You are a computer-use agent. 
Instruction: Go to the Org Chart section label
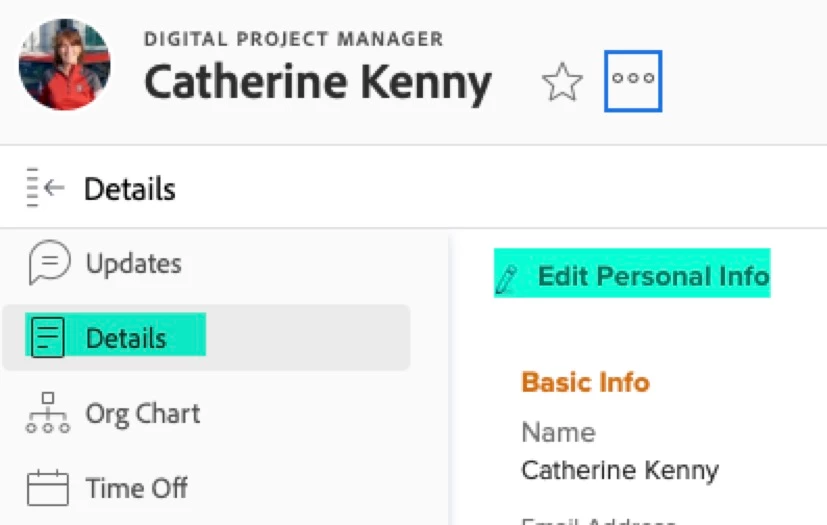(x=143, y=413)
